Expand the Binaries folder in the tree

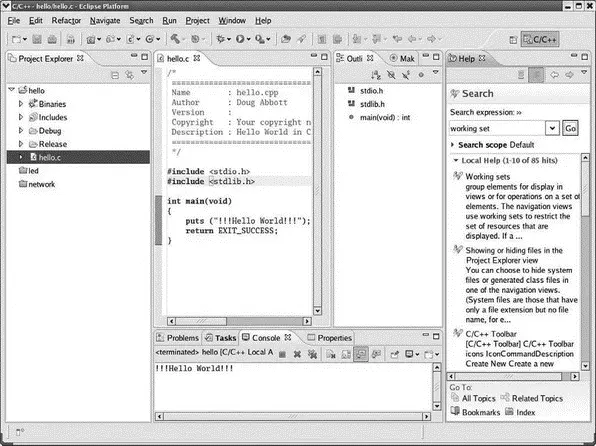pyautogui.click(x=21, y=103)
